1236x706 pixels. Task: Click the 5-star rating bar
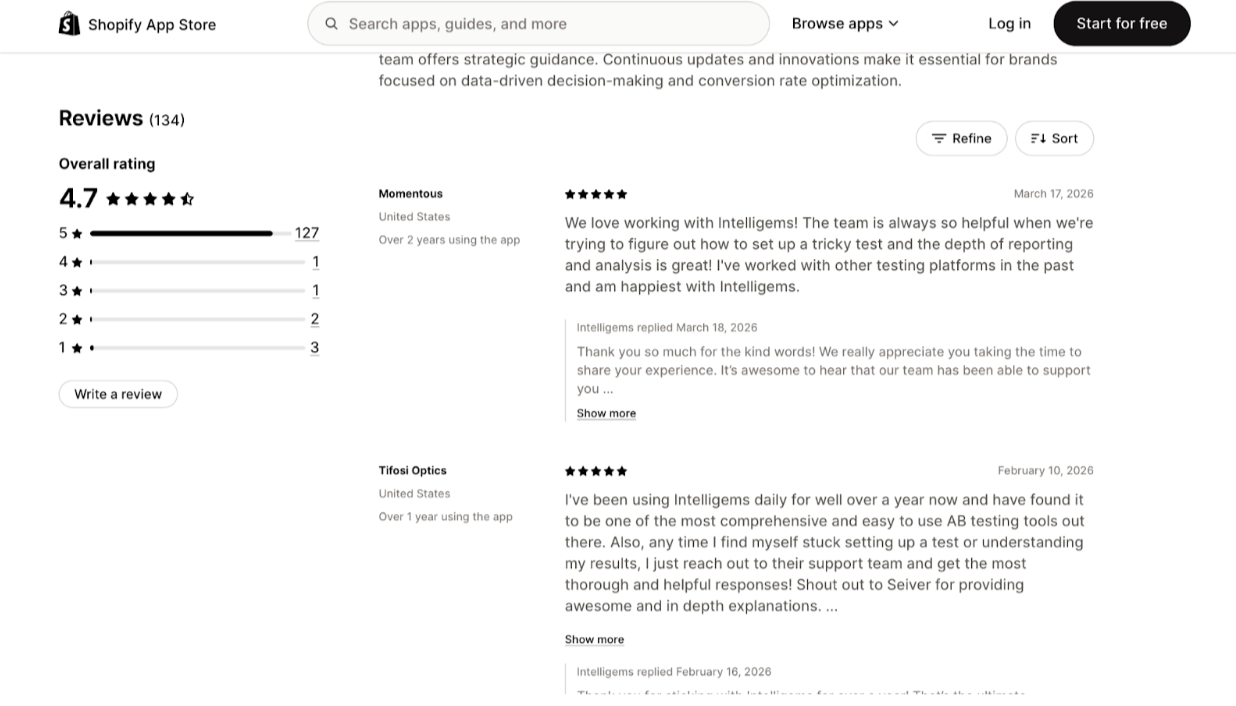(181, 234)
